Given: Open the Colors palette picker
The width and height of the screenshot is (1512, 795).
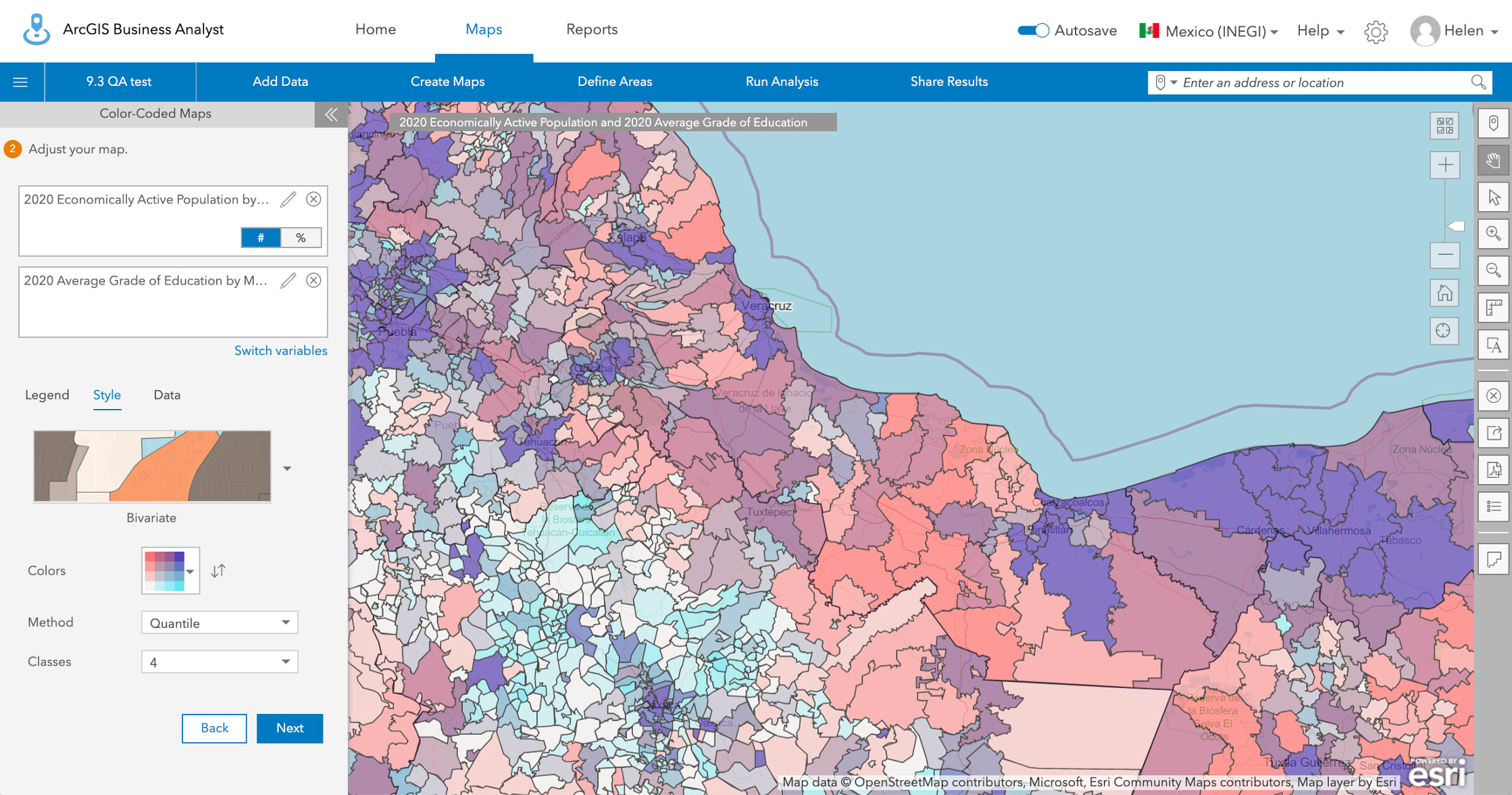Looking at the screenshot, I should click(170, 571).
